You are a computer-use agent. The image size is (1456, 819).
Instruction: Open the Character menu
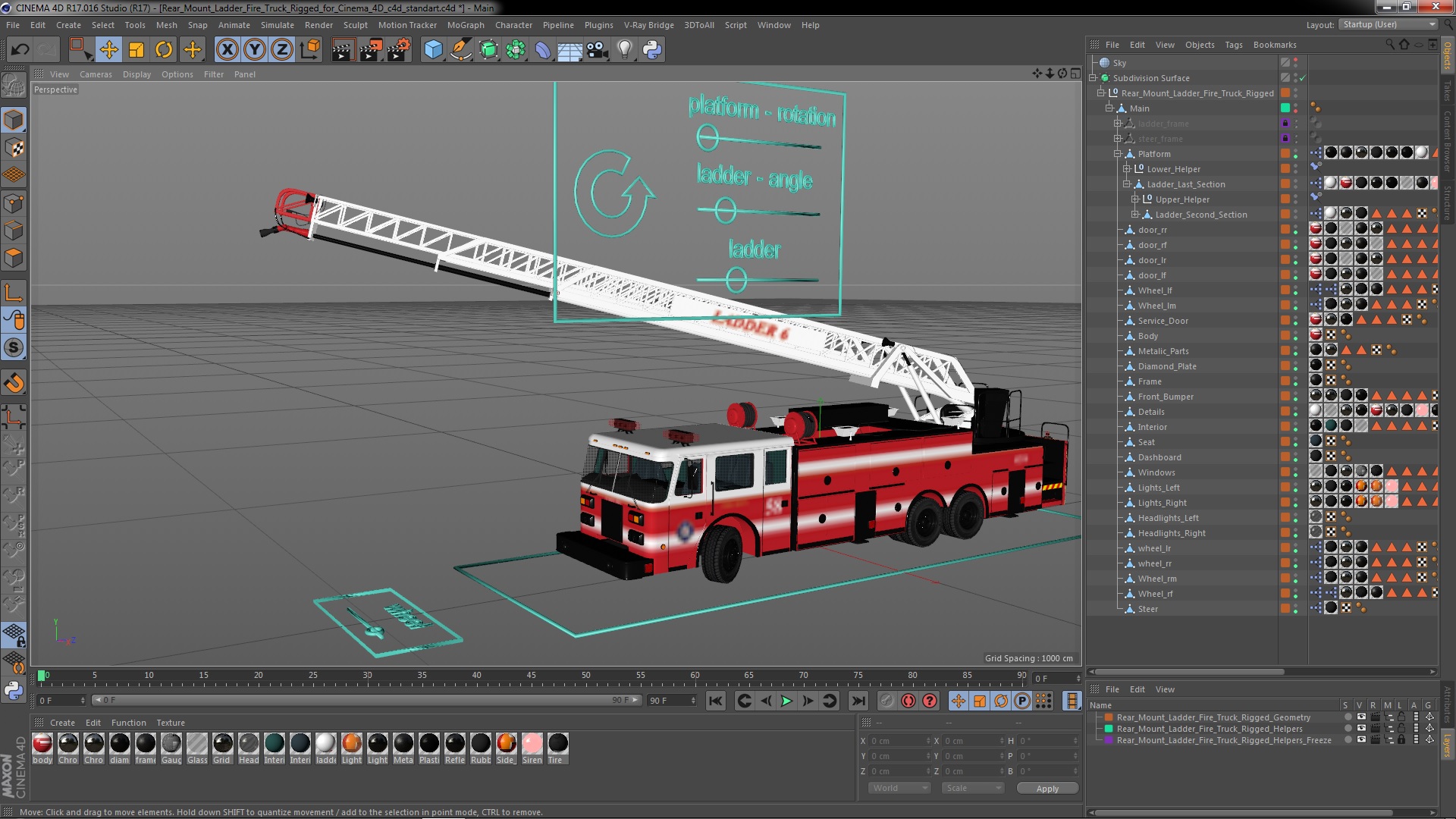click(513, 25)
